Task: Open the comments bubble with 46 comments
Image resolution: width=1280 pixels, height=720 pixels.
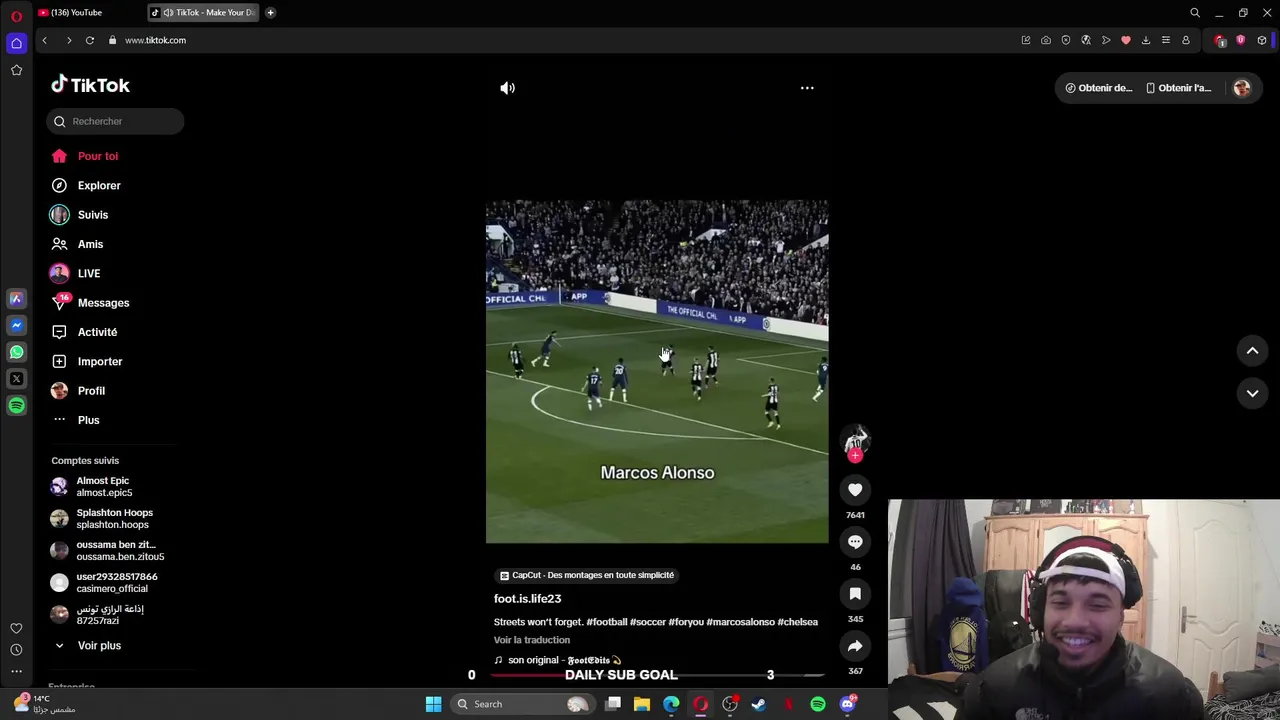Action: [855, 542]
